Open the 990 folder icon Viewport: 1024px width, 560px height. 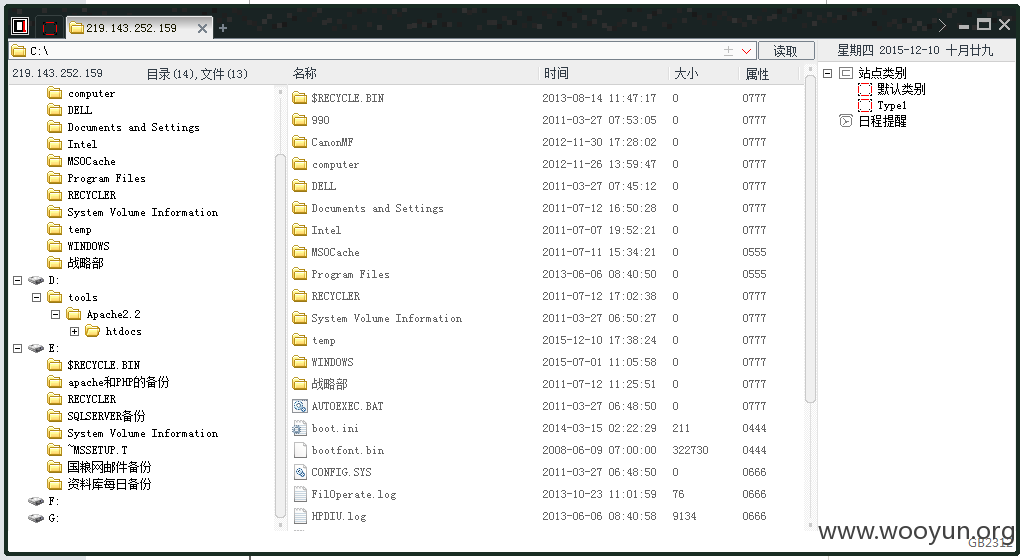[x=300, y=120]
